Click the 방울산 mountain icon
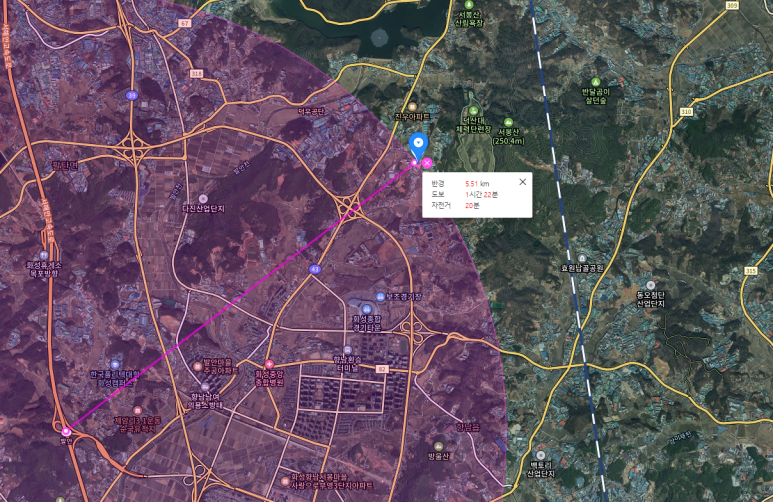773x502 pixels. [x=438, y=446]
